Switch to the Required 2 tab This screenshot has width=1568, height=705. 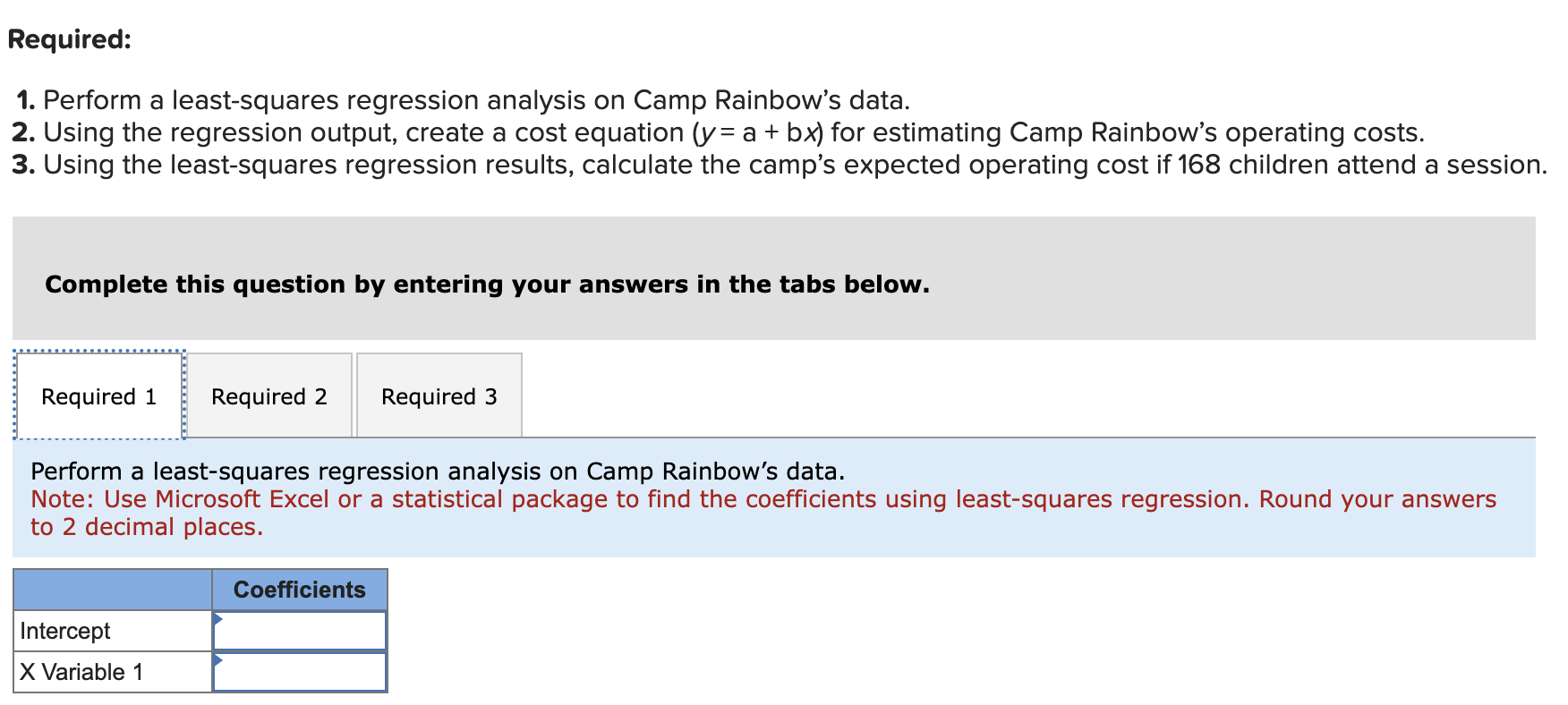268,395
